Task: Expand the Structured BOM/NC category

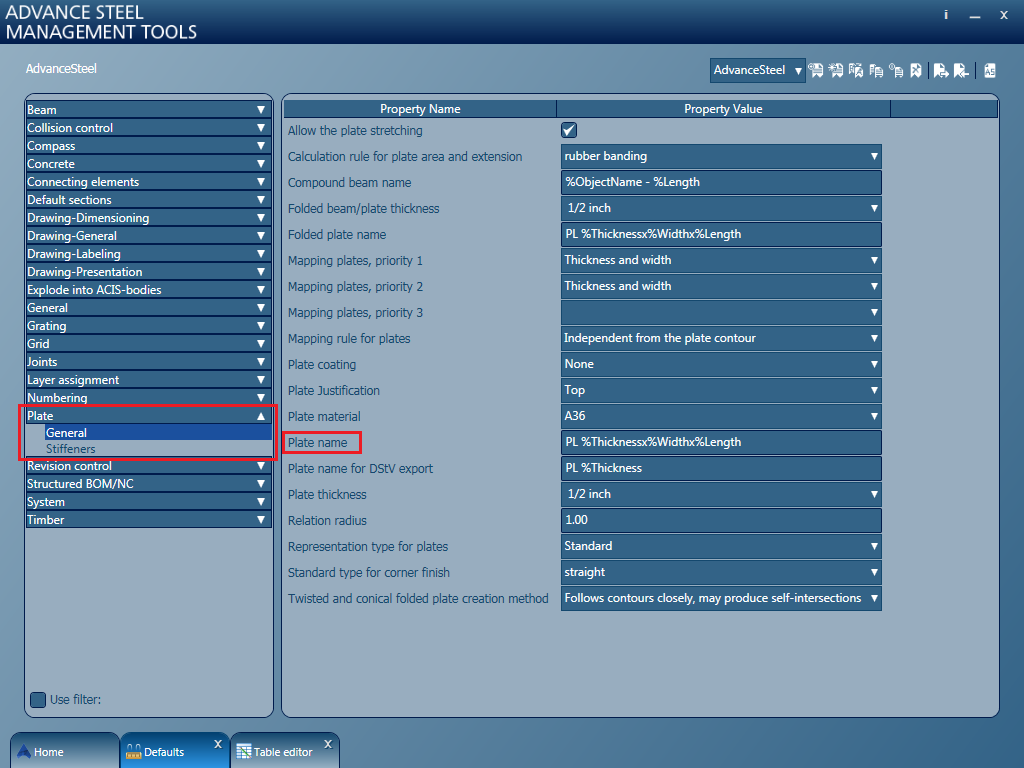Action: pyautogui.click(x=148, y=484)
